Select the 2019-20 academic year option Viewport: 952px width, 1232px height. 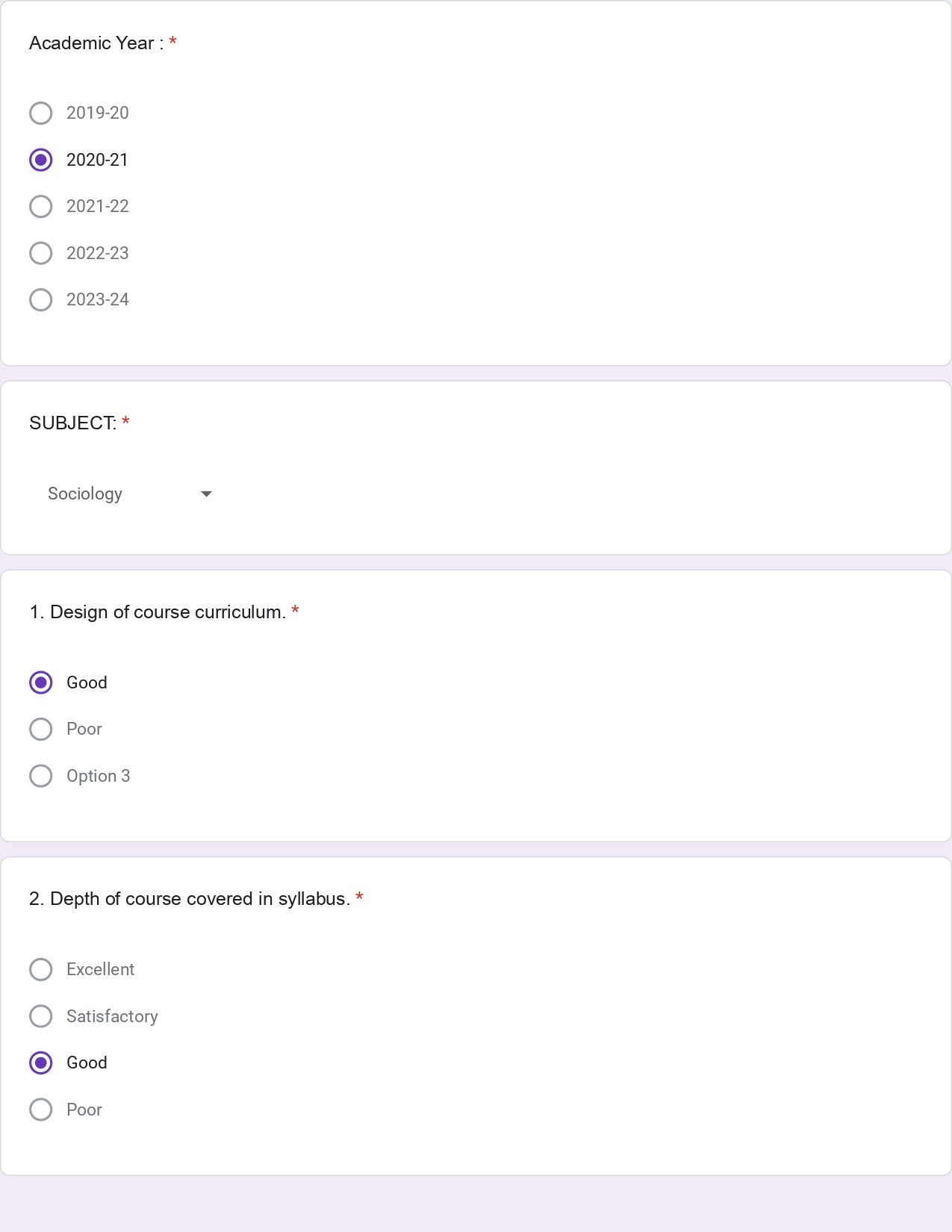[x=41, y=113]
